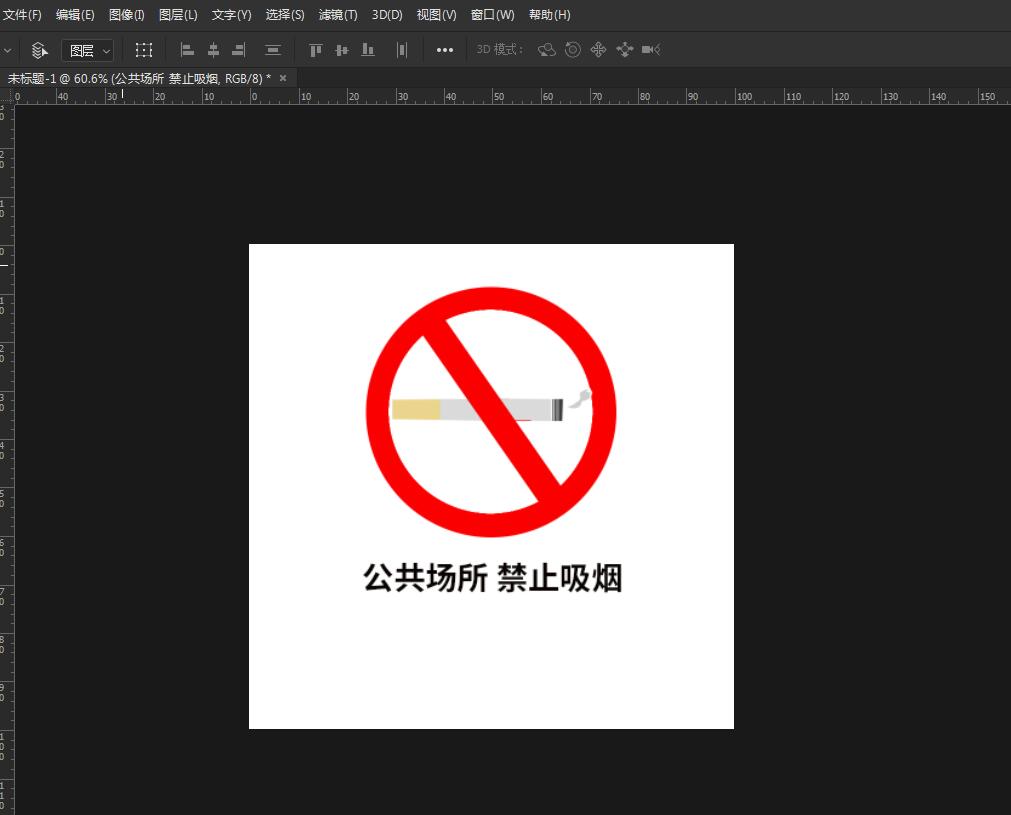Open extra alignment options via the ellipsis icon

(444, 50)
